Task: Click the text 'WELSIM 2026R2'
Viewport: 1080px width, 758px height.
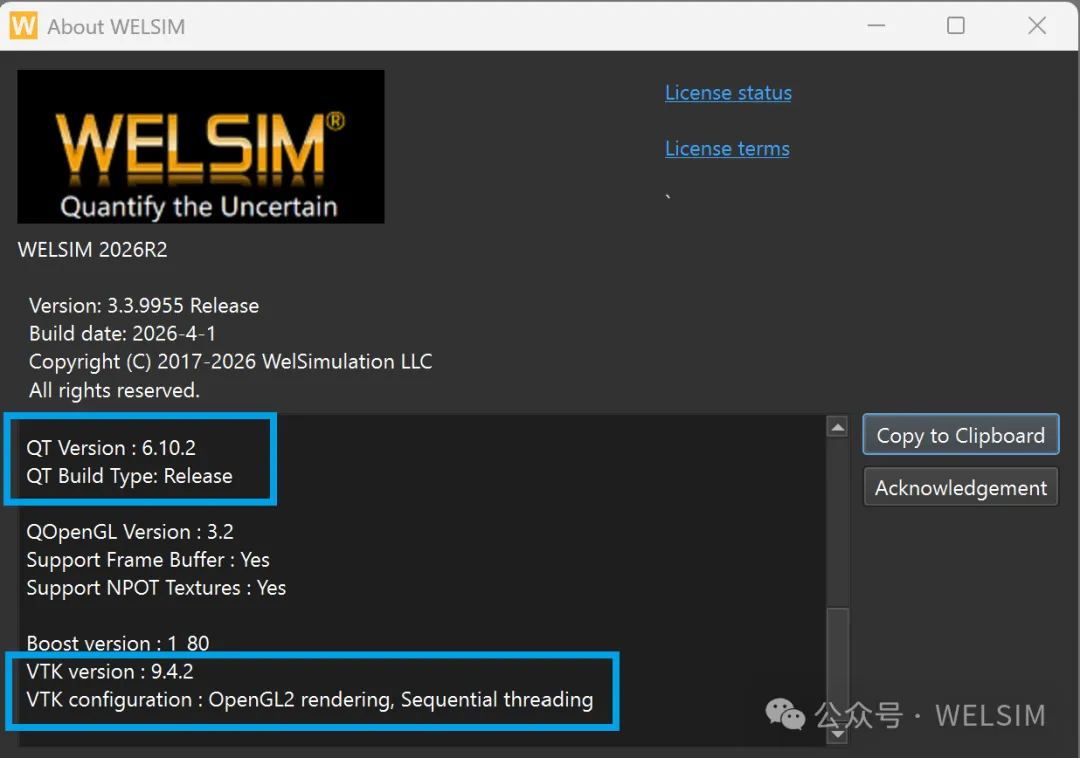Action: click(x=92, y=249)
